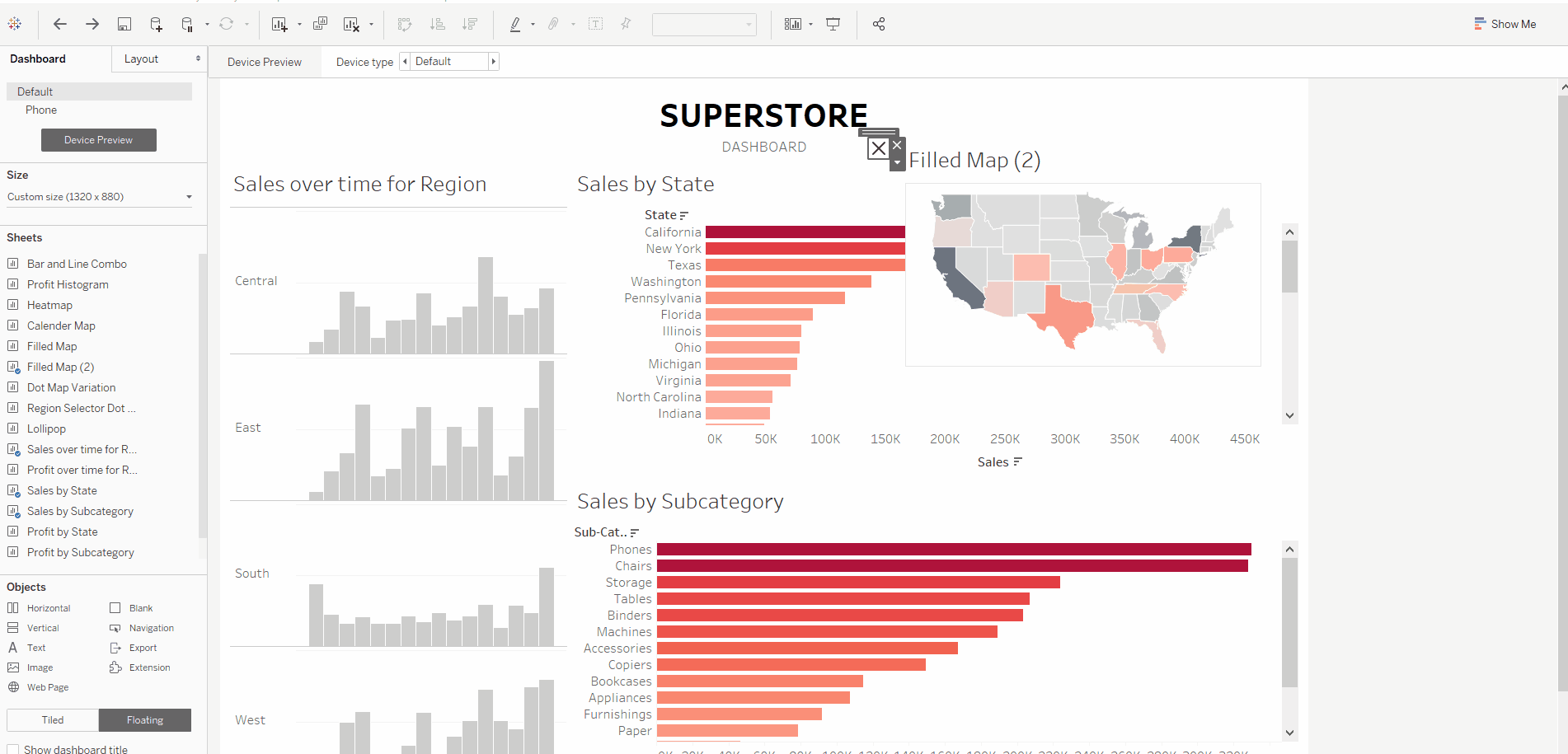The image size is (1568, 754).
Task: Select the Blank object
Action: click(x=131, y=608)
